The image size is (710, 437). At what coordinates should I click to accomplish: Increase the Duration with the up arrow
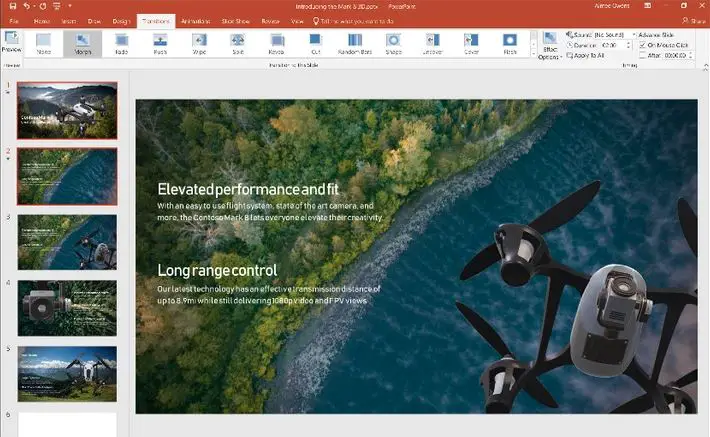[628, 43]
